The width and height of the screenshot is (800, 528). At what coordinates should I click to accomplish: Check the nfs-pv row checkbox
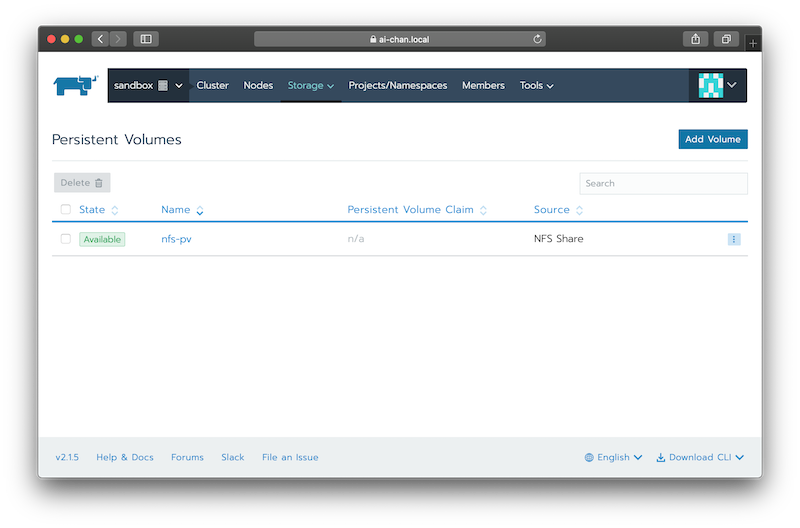tap(66, 239)
